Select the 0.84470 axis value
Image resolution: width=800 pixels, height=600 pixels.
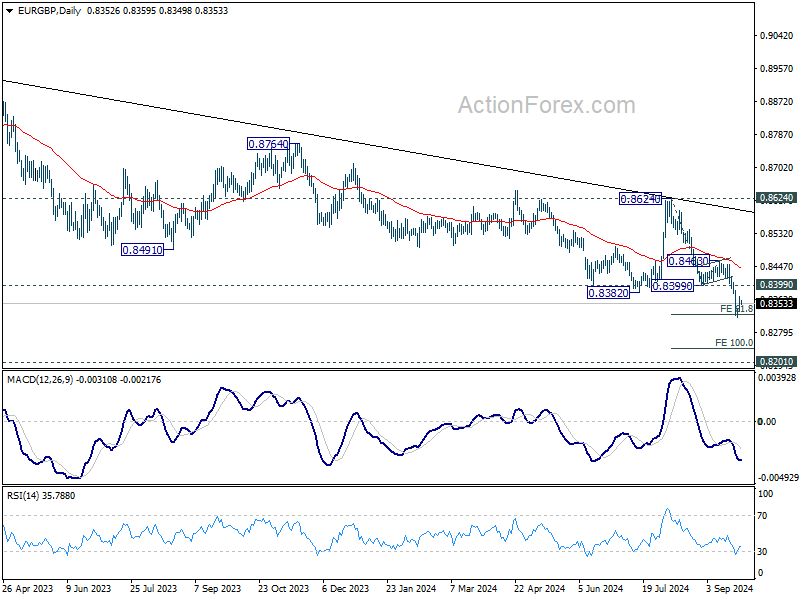[777, 266]
